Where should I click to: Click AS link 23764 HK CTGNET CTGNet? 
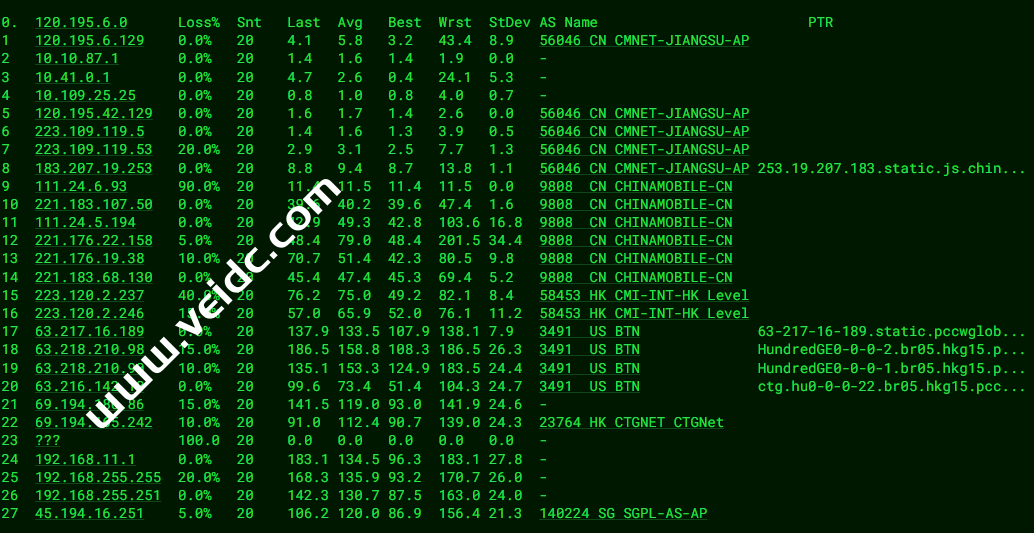[x=631, y=422]
